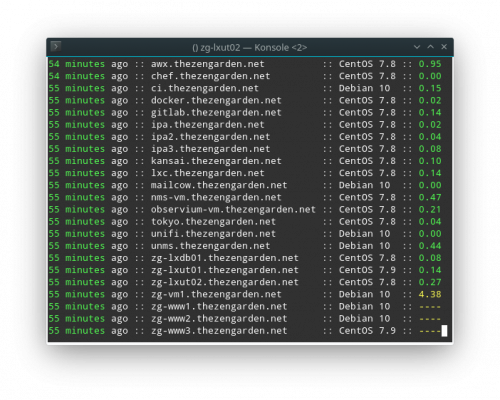Select hostname zg-vm1.thezengarden.net
Image resolution: width=500 pixels, height=400 pixels.
click(216, 294)
